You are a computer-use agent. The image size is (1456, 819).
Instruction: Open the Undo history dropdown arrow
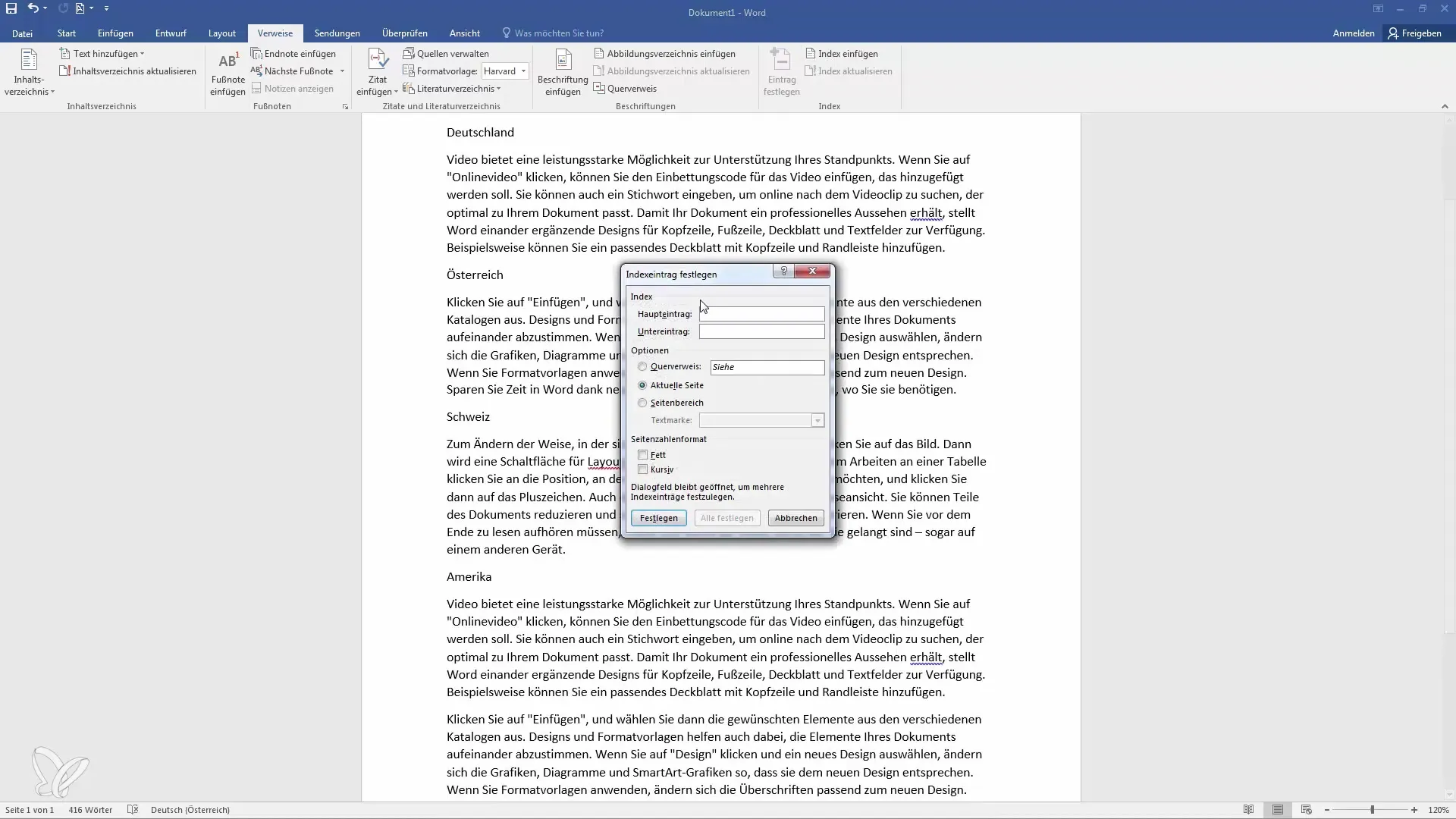45,8
